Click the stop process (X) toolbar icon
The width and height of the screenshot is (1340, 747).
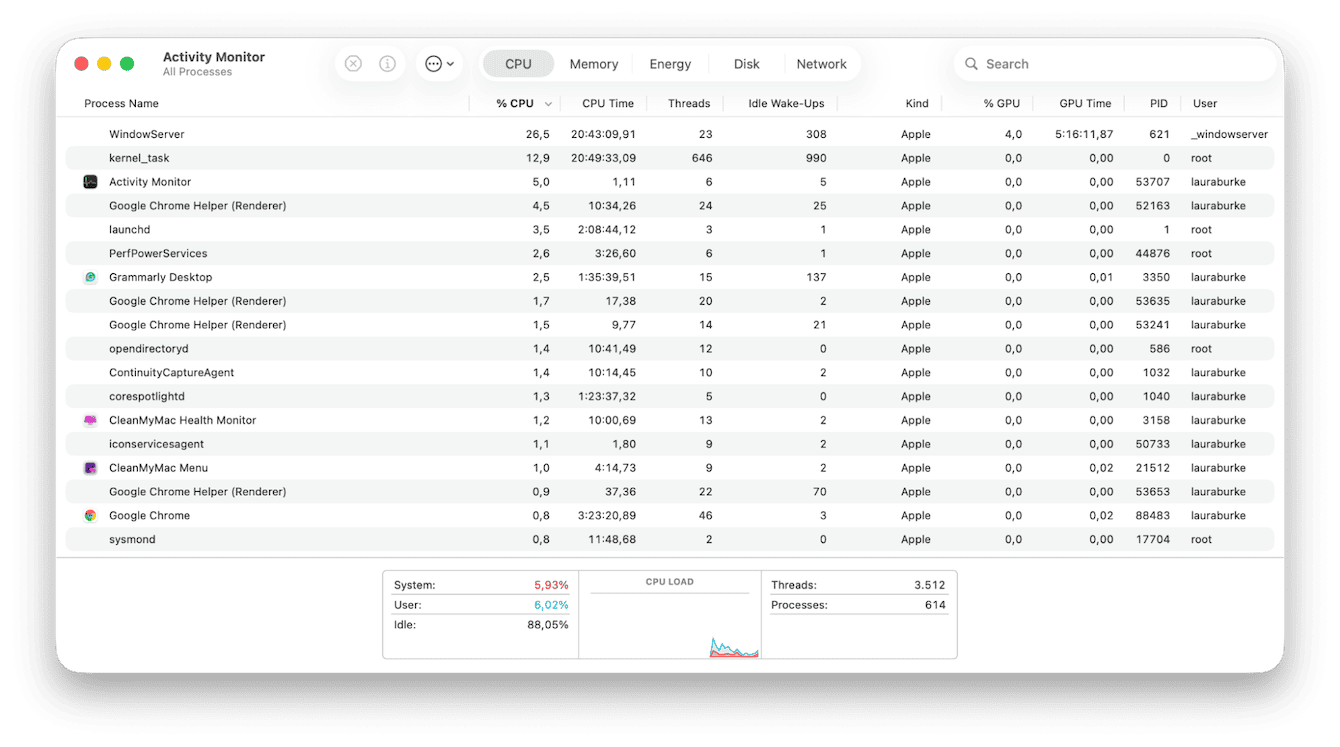tap(353, 63)
